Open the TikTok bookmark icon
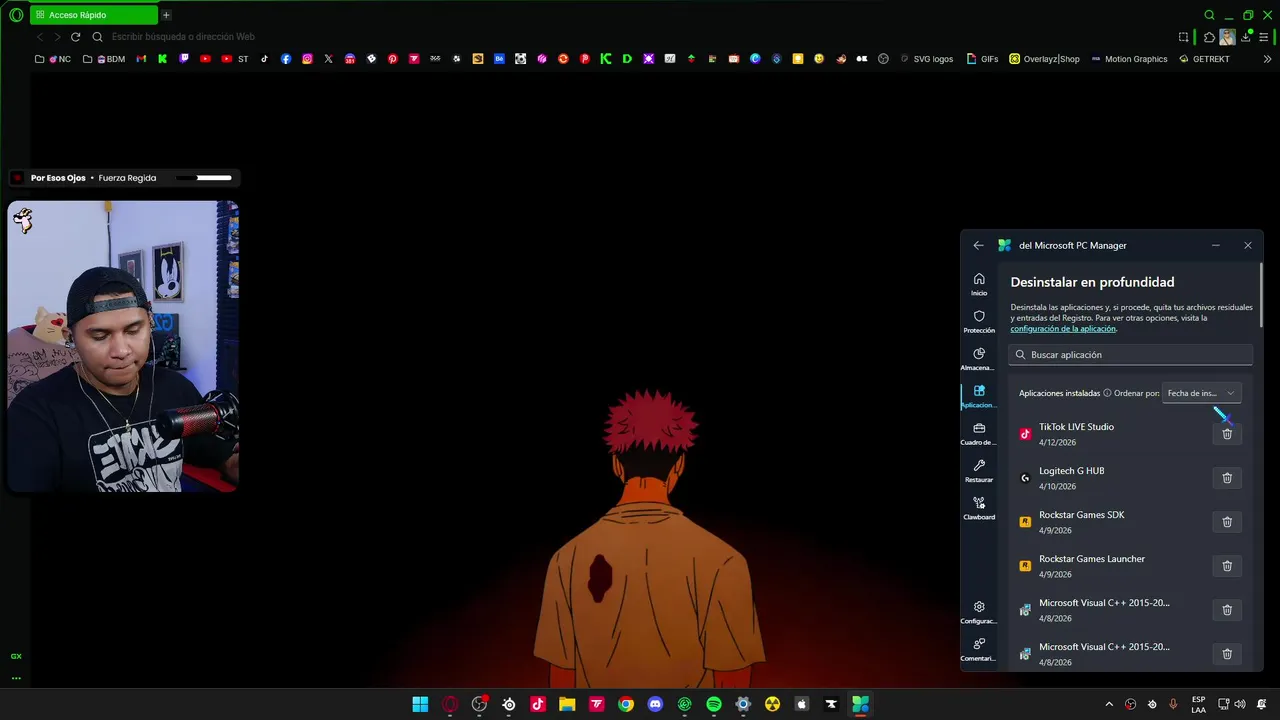Screen dimensions: 1280x720 264,59
